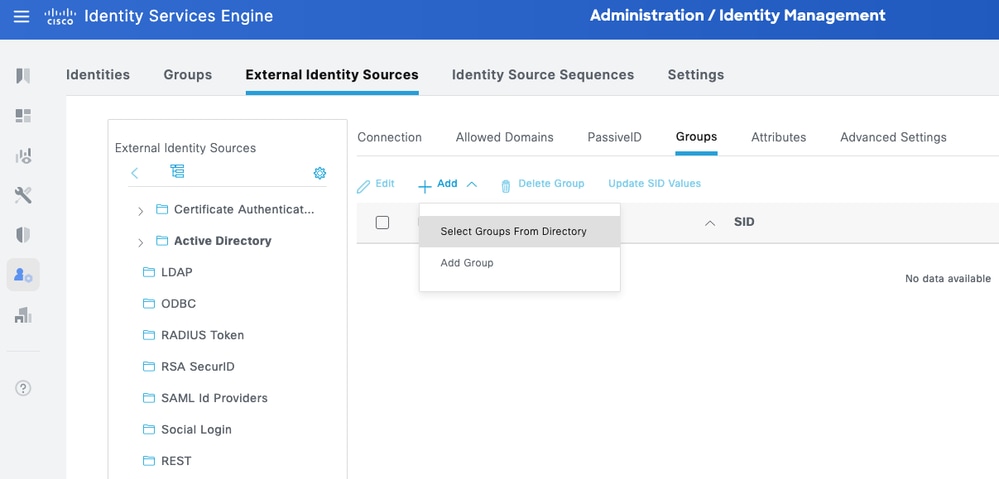Click the bookmarks icon in sidebar
The width and height of the screenshot is (999, 479).
23,76
